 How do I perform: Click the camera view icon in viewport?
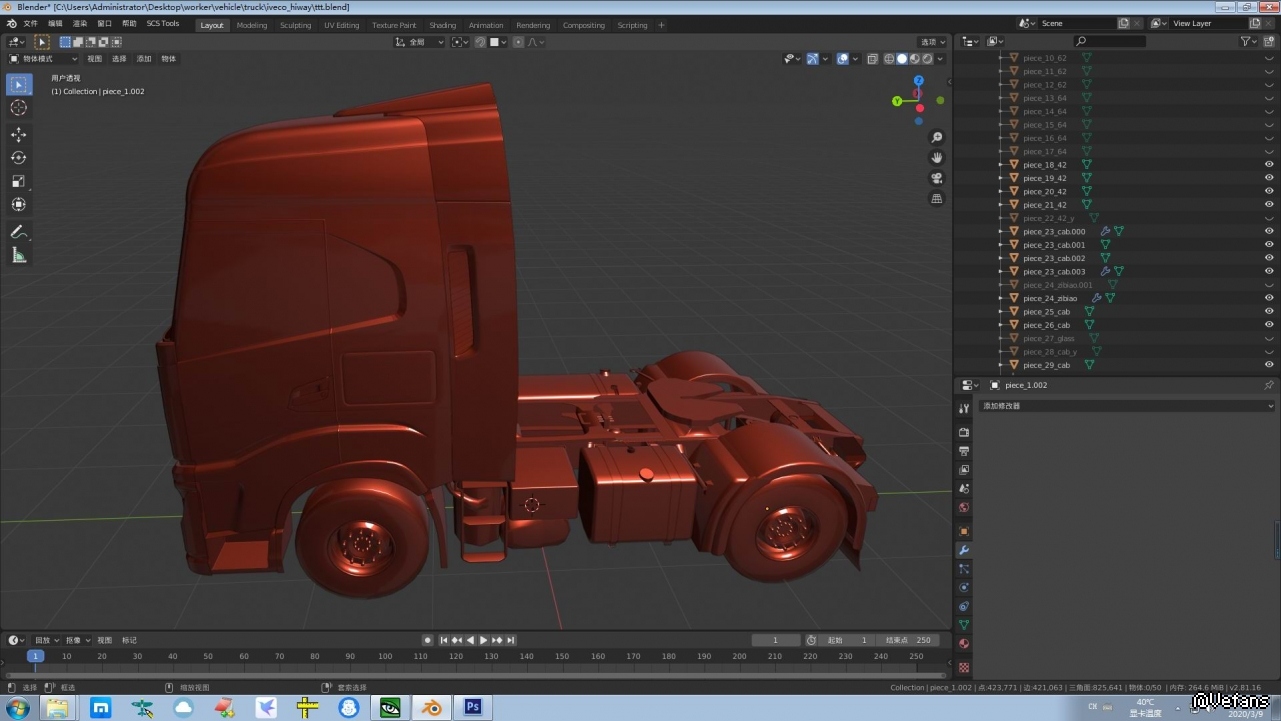click(937, 178)
